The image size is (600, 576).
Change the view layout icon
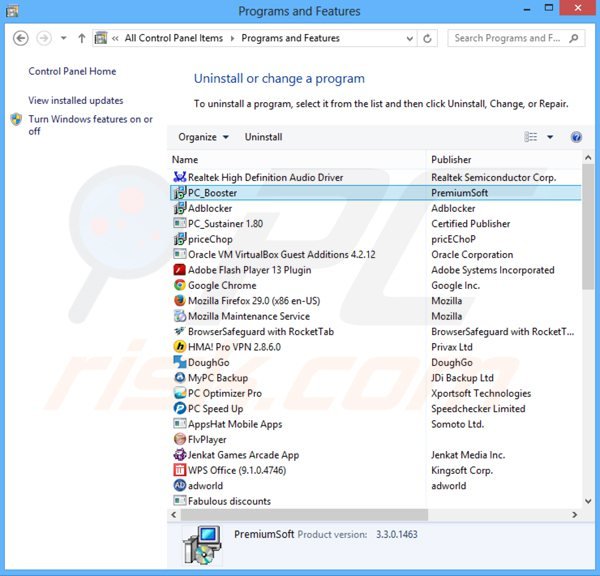531,137
